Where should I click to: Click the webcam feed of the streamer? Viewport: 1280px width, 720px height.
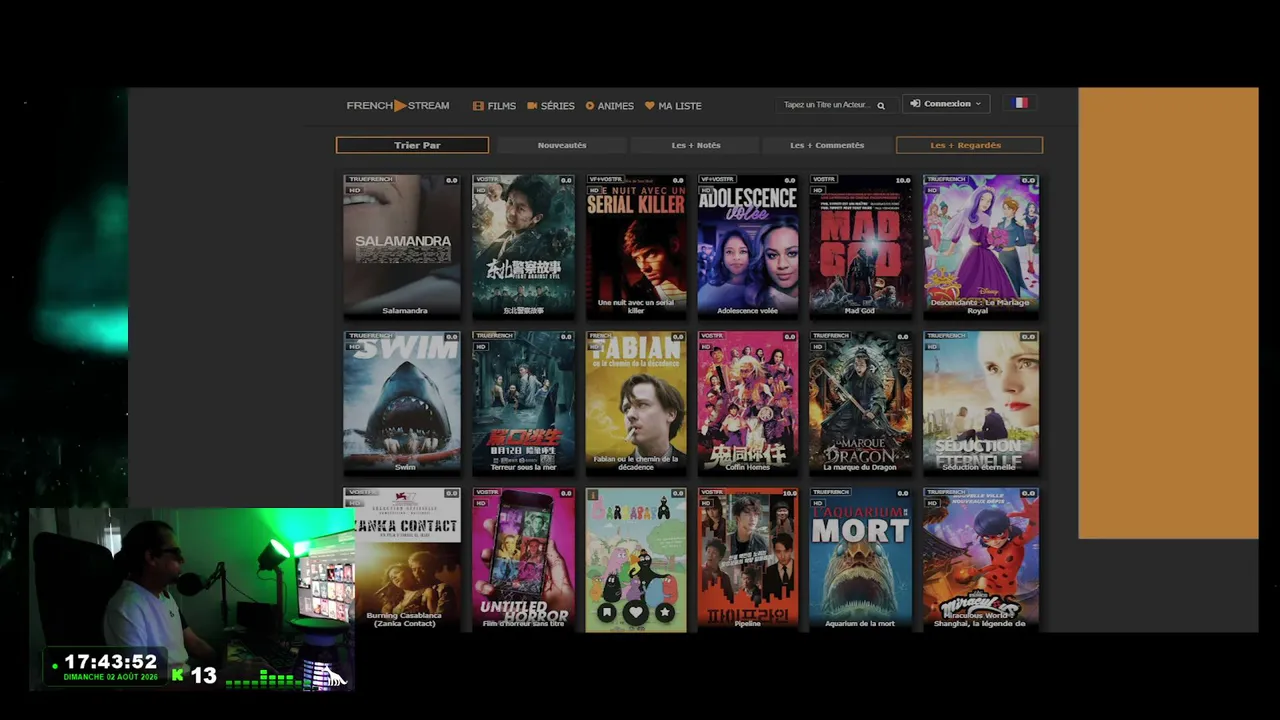pyautogui.click(x=192, y=598)
